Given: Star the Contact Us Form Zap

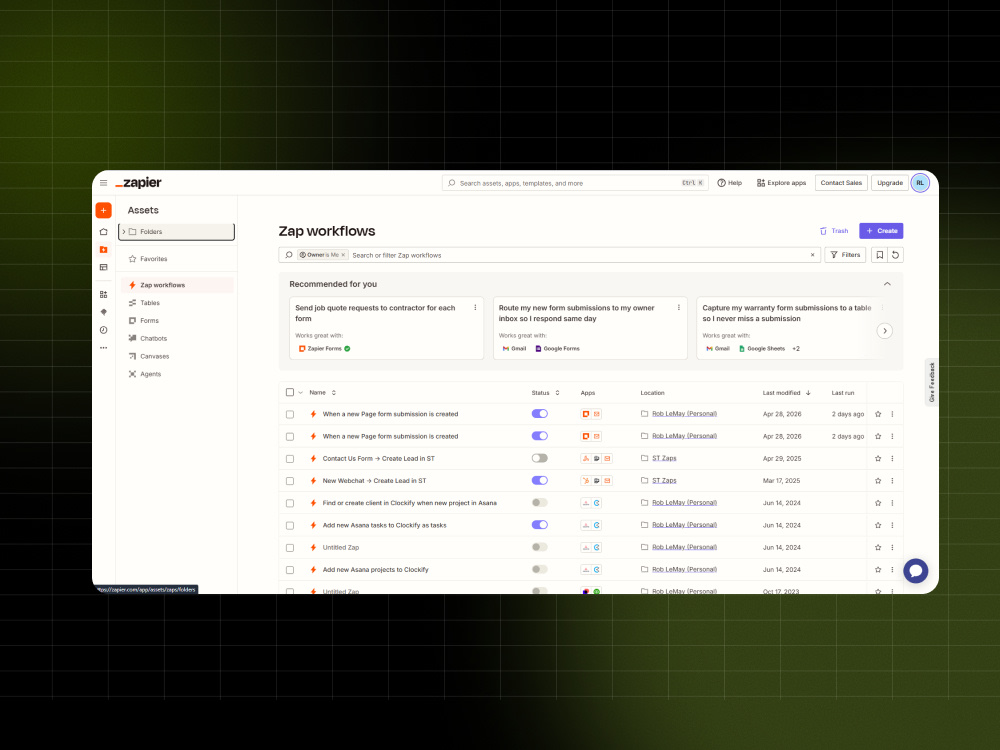Looking at the screenshot, I should coord(878,459).
